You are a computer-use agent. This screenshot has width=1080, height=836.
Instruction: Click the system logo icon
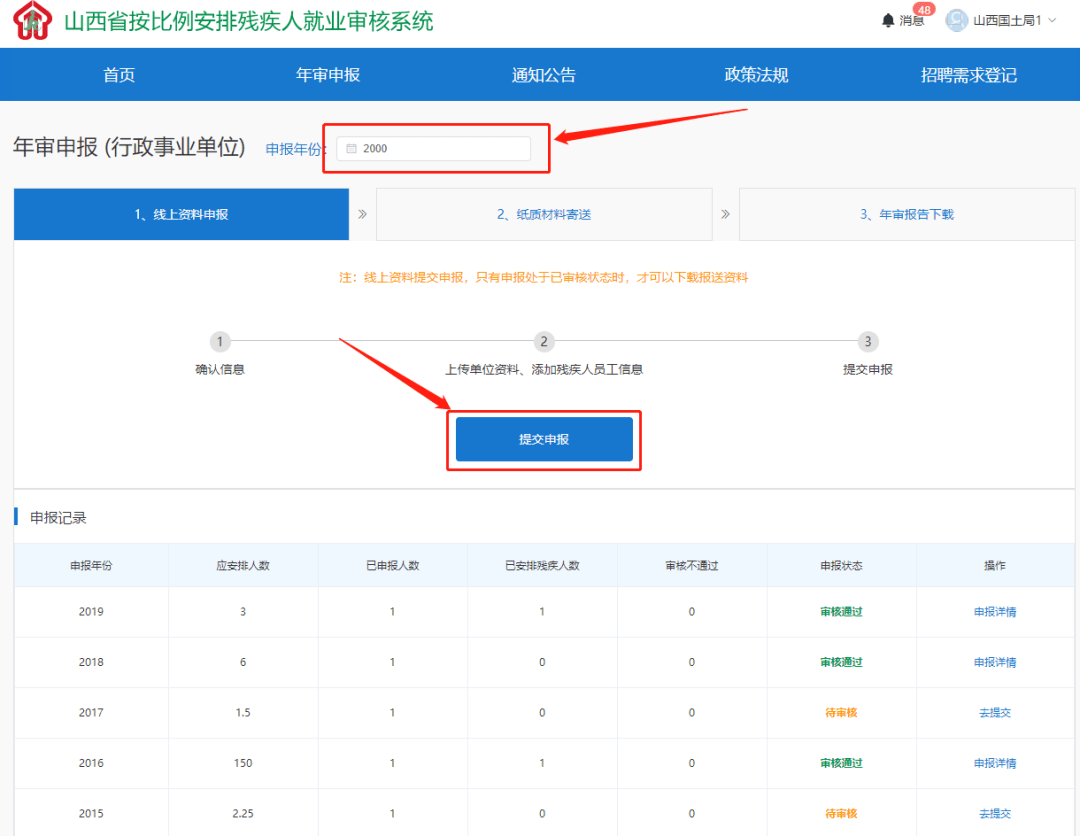[x=32, y=21]
